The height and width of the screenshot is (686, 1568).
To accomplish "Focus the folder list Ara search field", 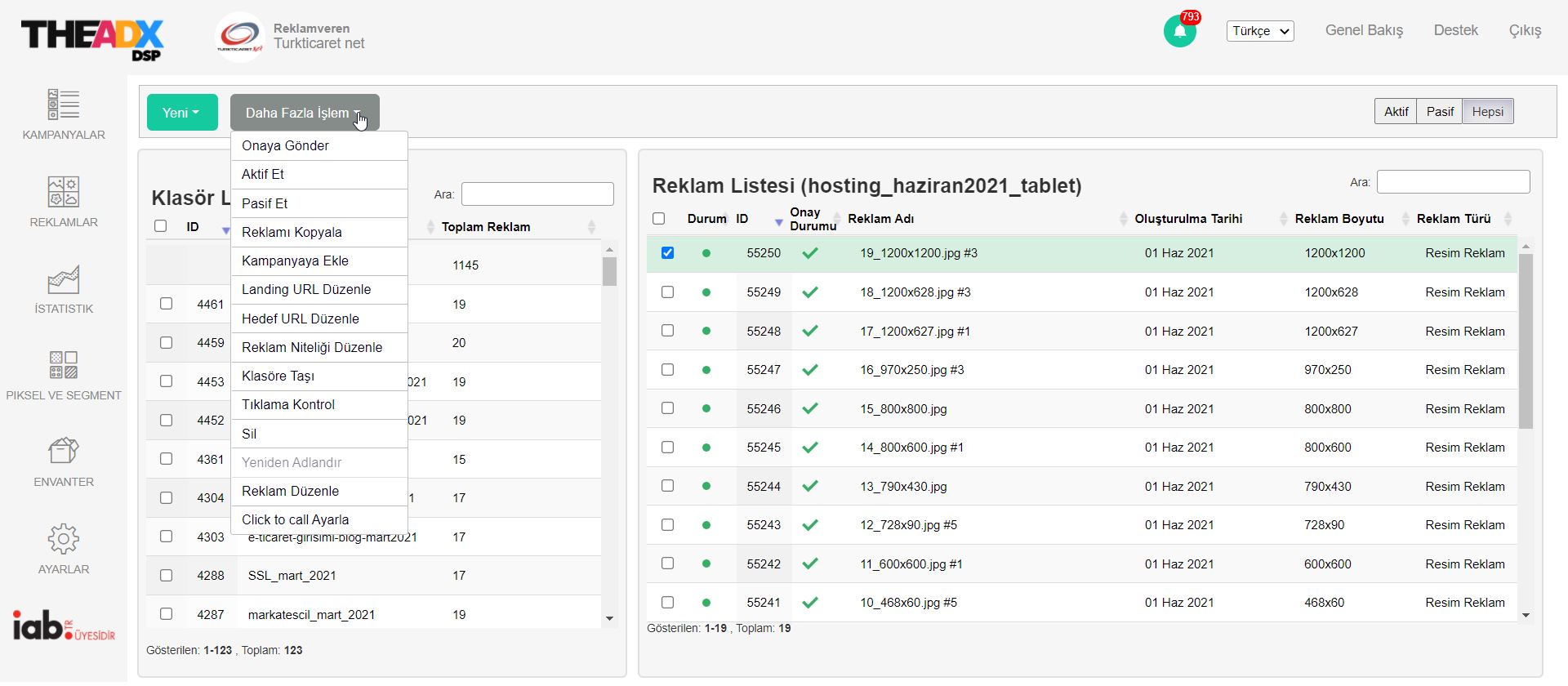I will pos(537,194).
